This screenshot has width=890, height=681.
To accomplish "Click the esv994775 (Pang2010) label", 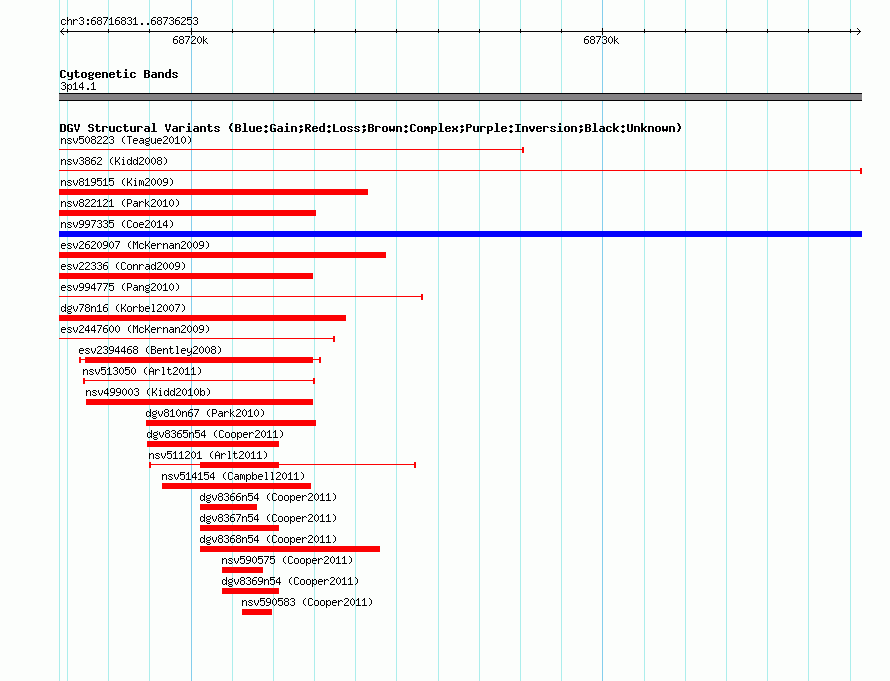I will (x=120, y=287).
